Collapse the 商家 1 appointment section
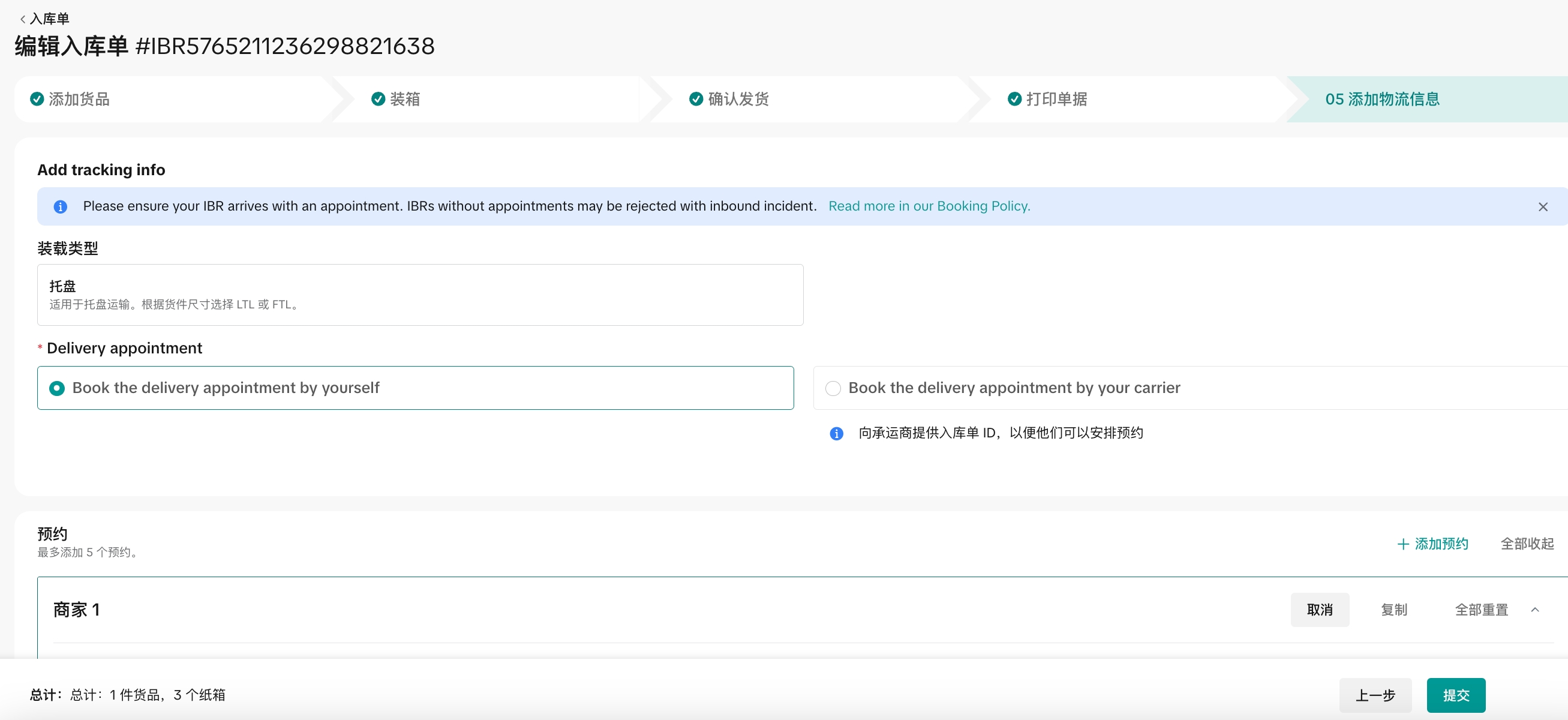The height and width of the screenshot is (720, 1568). [1534, 609]
